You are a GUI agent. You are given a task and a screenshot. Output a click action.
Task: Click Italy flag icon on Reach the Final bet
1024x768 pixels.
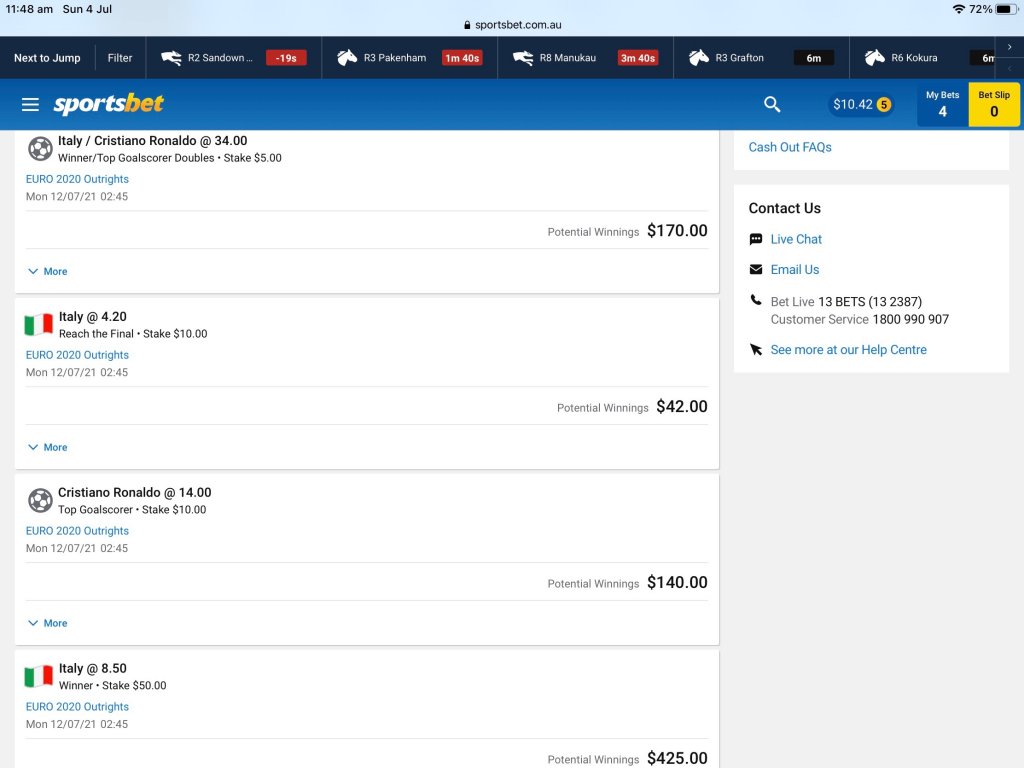(39, 324)
